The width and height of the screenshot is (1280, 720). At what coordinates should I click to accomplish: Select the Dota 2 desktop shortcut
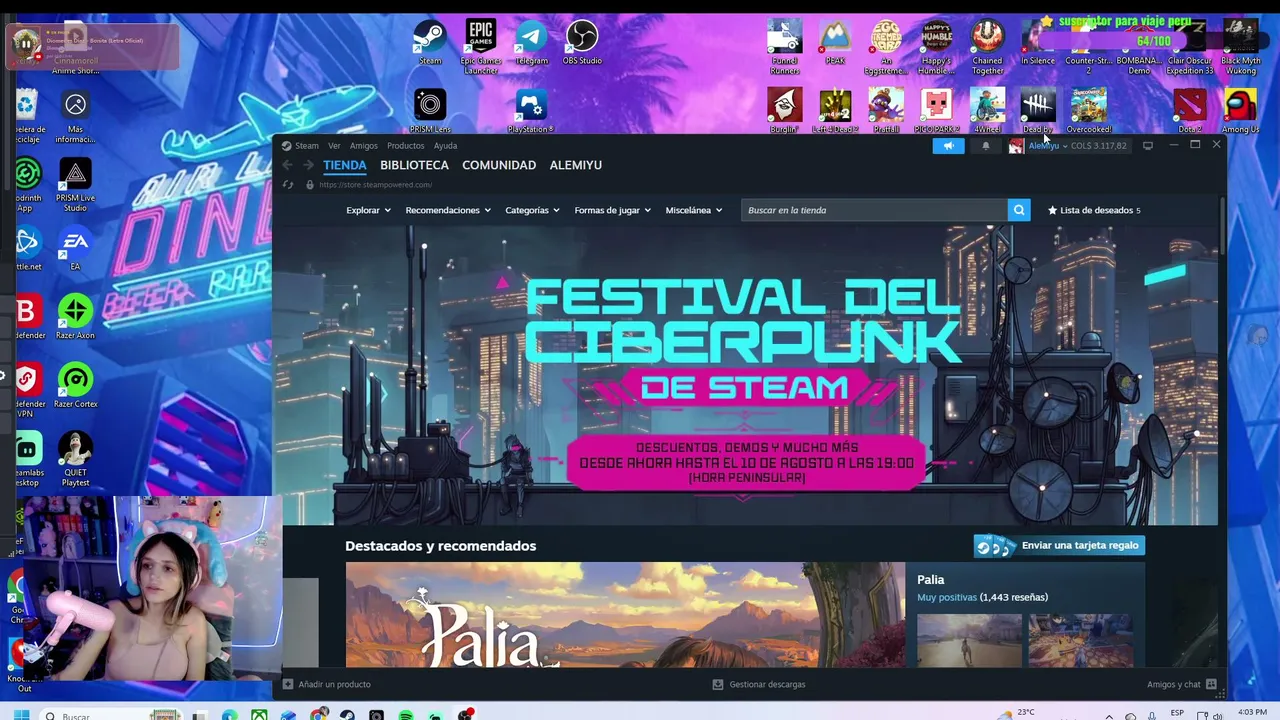point(1190,110)
